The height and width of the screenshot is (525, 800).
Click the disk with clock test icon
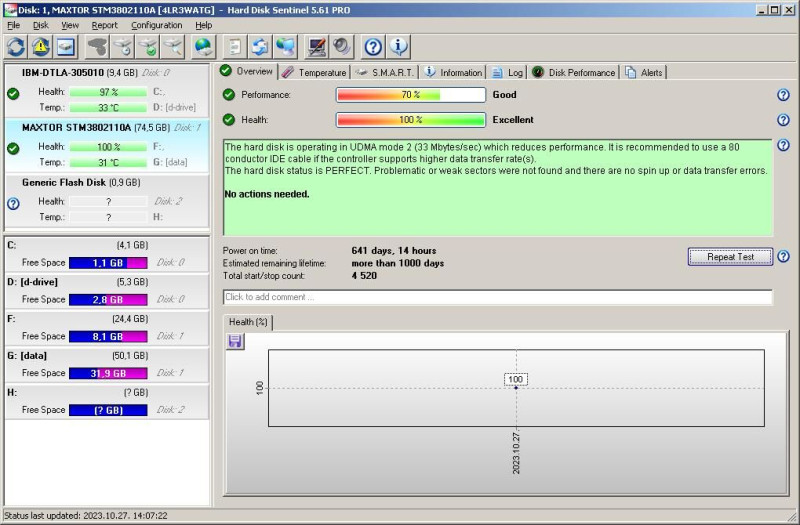click(123, 47)
